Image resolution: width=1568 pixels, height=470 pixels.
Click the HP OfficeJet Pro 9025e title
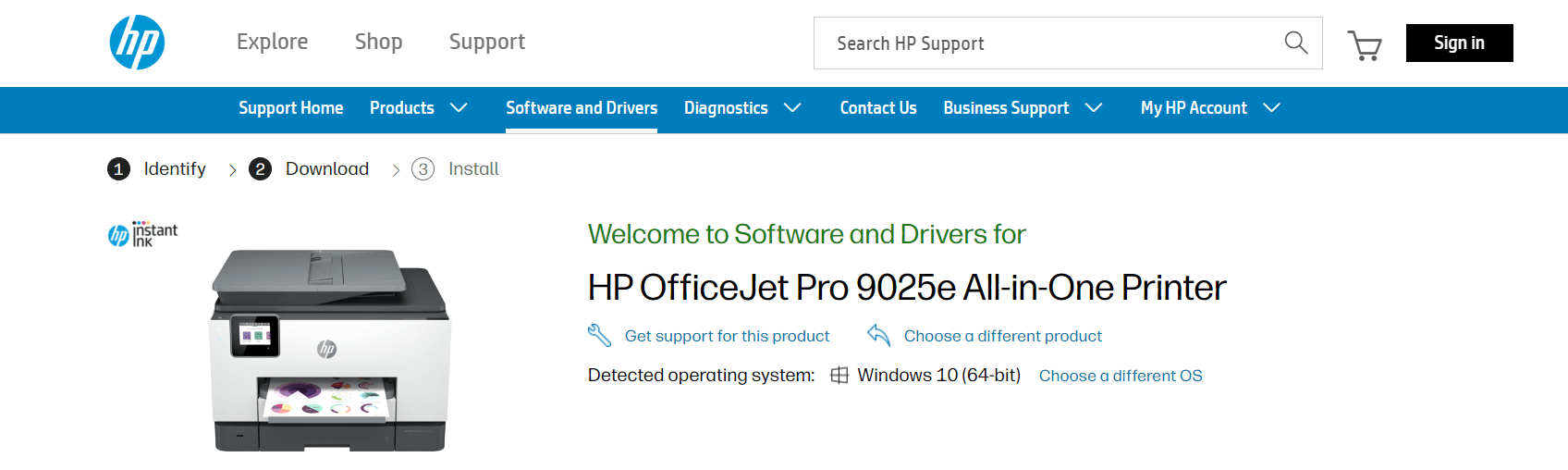[x=907, y=288]
